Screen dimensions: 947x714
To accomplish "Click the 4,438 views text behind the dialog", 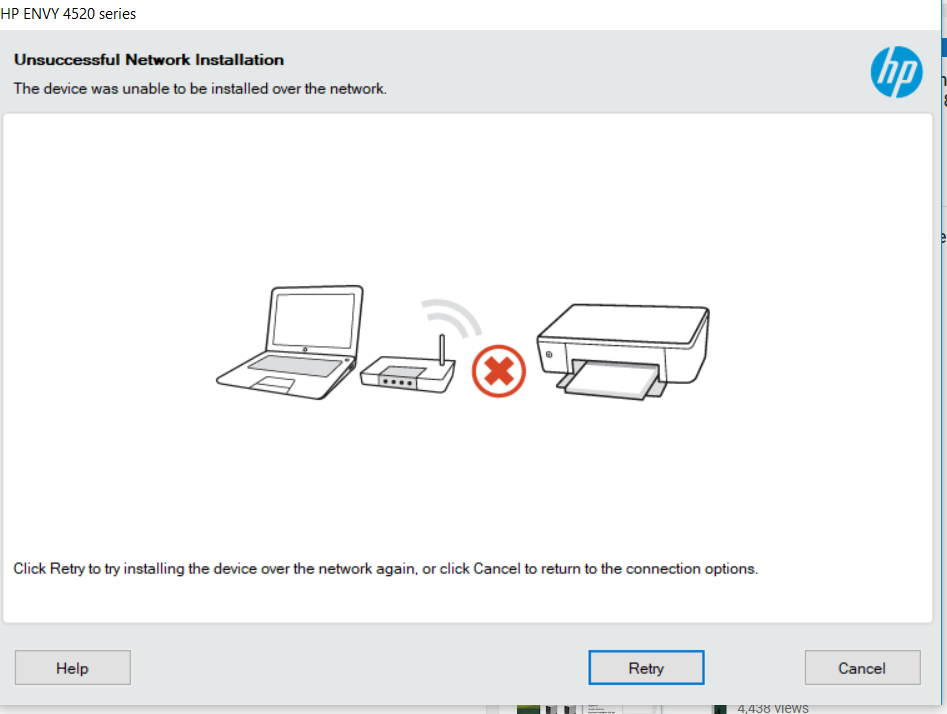I will point(772,708).
